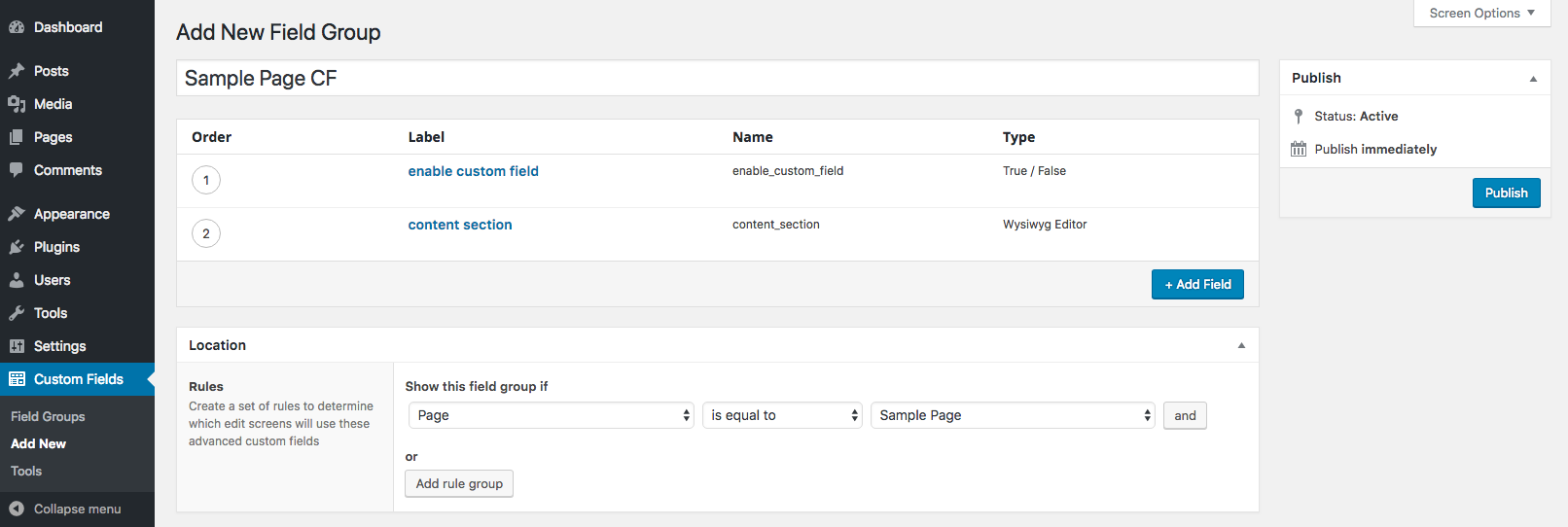Open the Screen Options dropdown
Screen dimensions: 1568x527
coord(1481,13)
